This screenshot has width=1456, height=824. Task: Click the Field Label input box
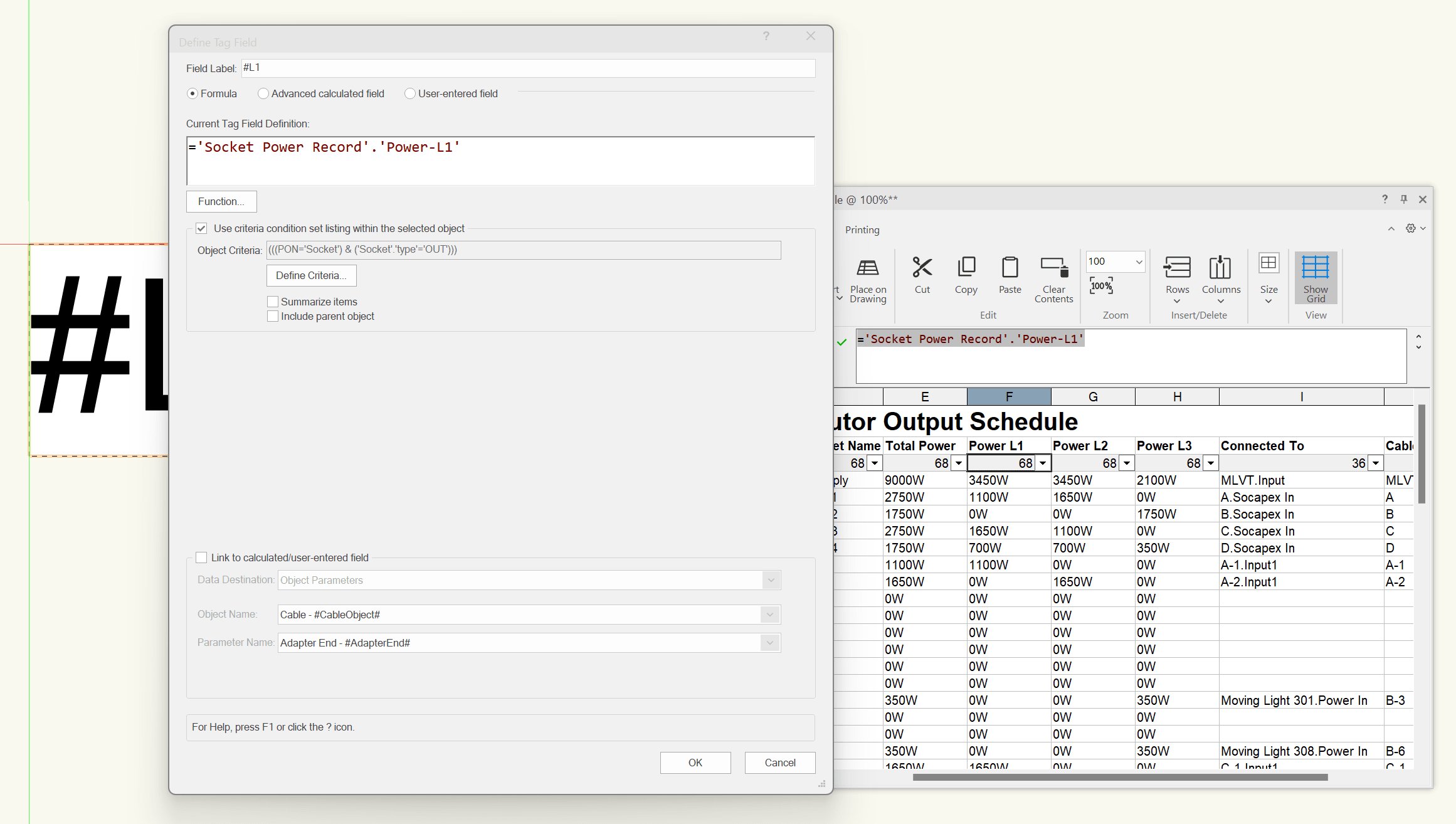[x=528, y=68]
